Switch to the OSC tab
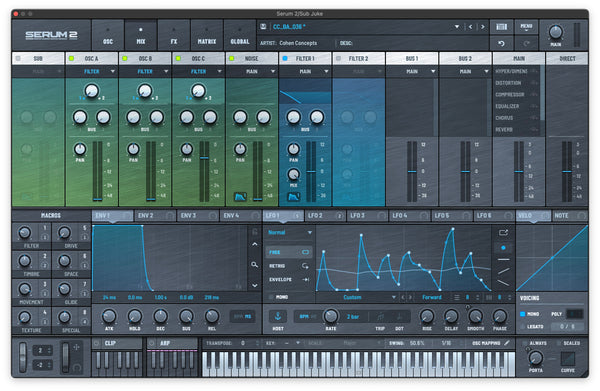 108,35
